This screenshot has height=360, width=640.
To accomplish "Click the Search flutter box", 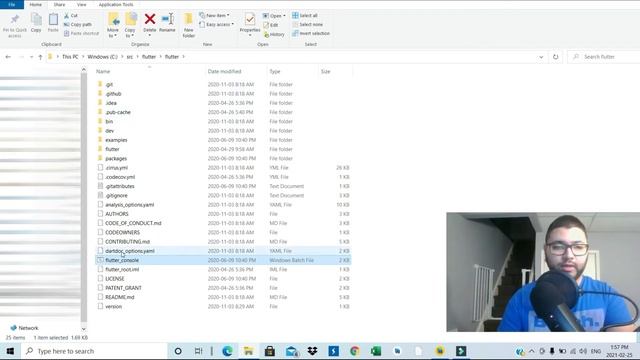I will (604, 57).
